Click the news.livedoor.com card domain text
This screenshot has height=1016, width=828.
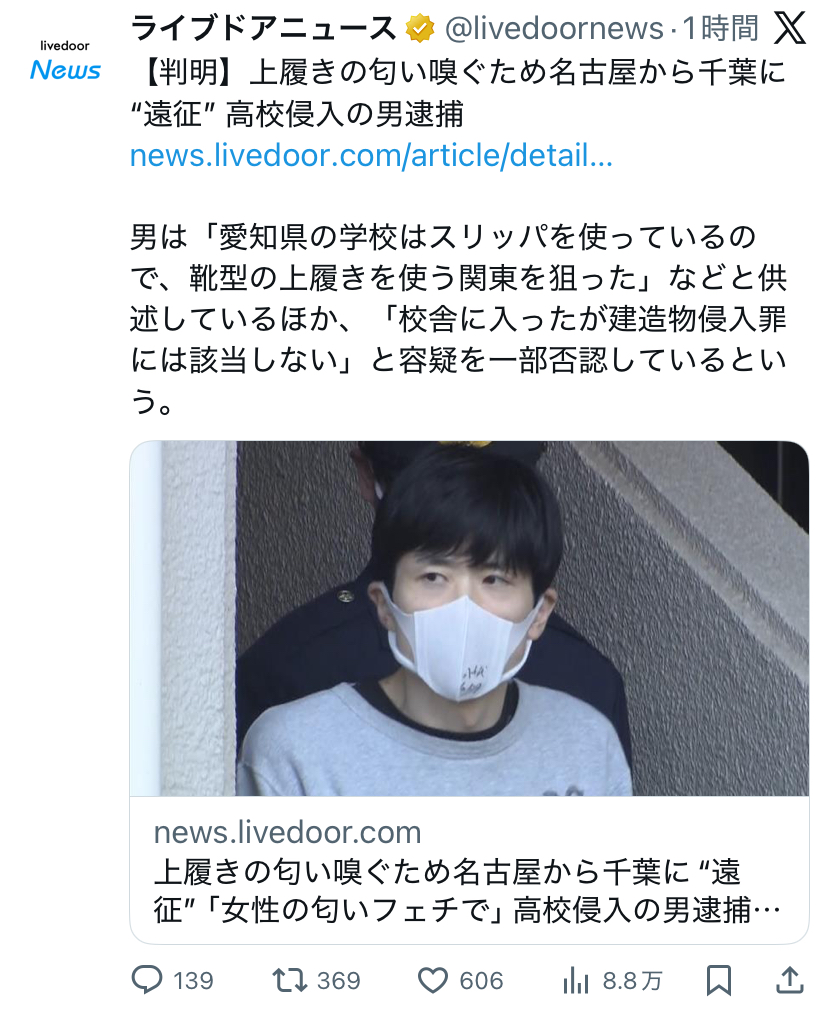(288, 832)
